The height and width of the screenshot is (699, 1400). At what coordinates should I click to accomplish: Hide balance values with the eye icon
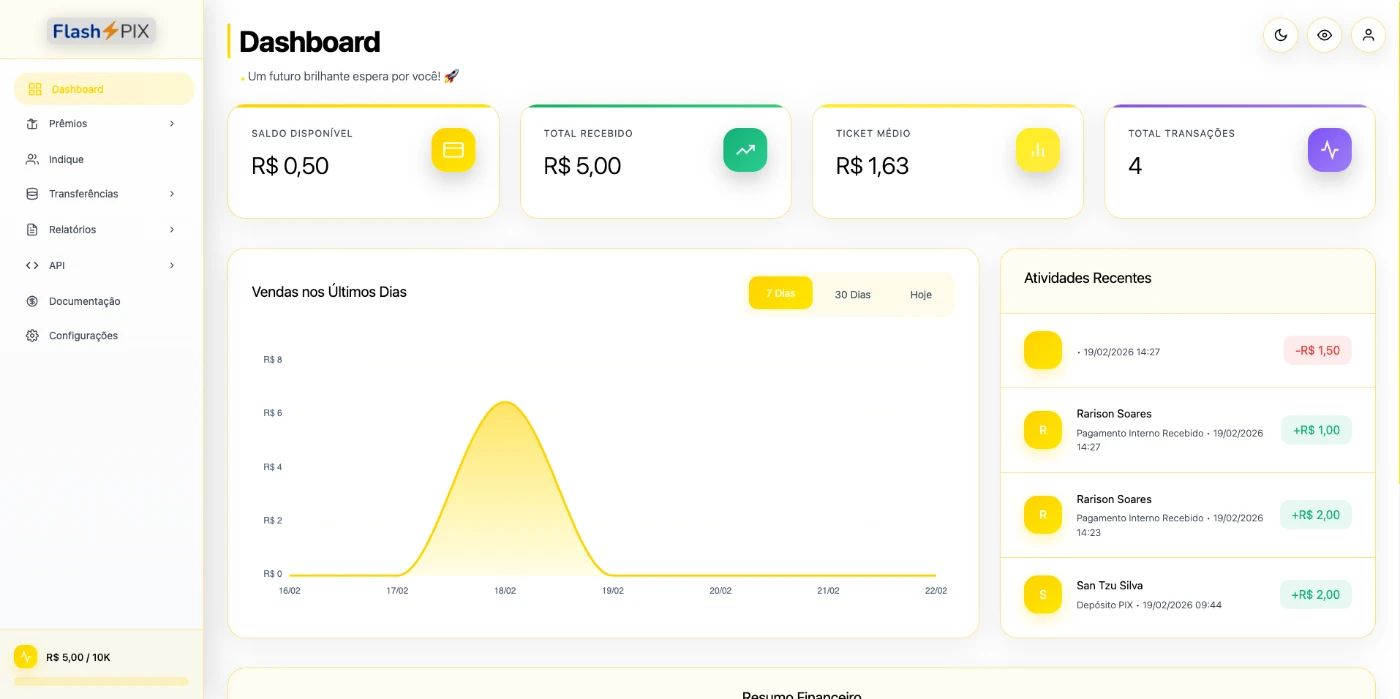point(1324,35)
